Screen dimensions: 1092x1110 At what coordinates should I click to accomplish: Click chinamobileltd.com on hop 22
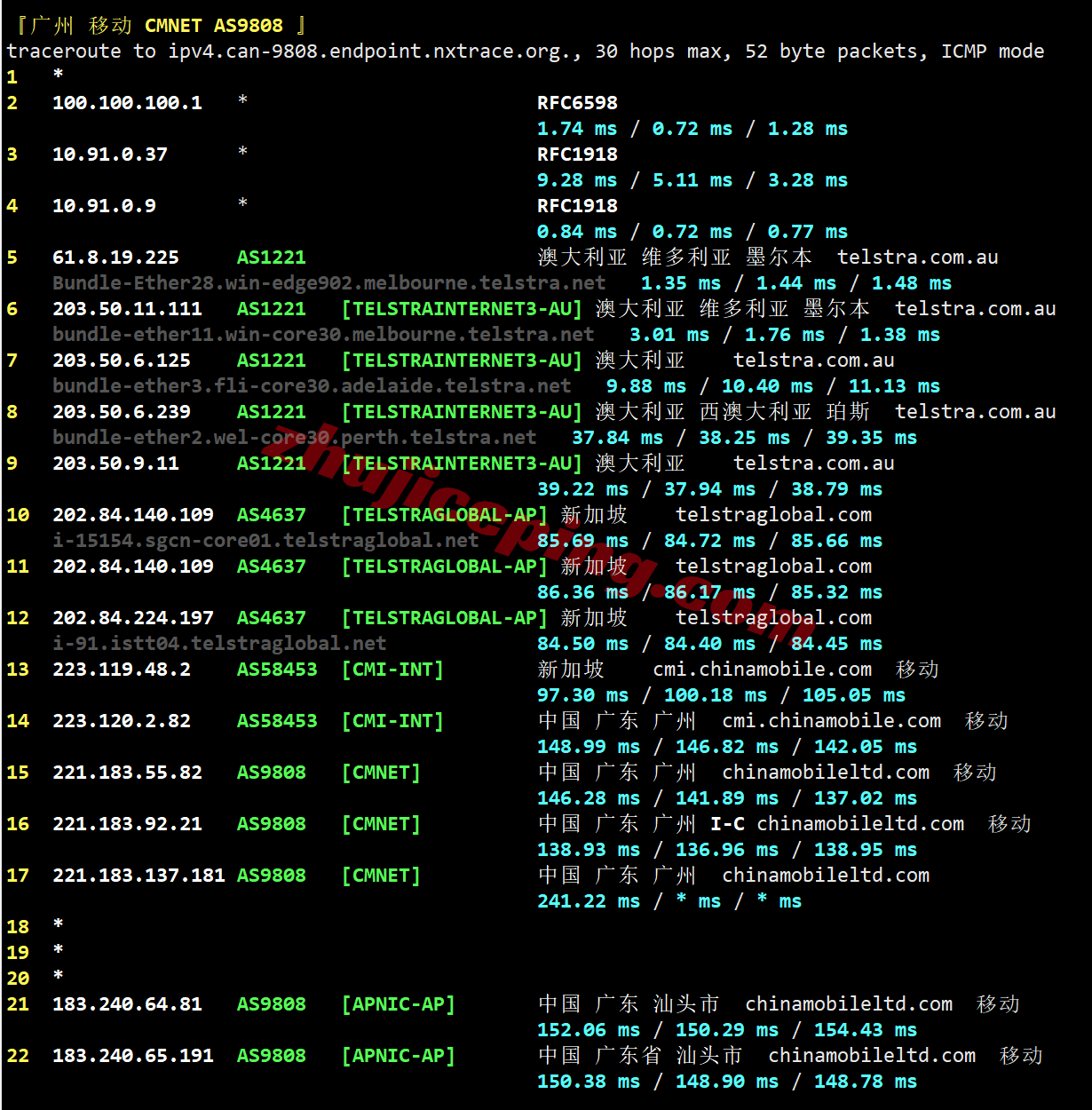click(872, 1056)
